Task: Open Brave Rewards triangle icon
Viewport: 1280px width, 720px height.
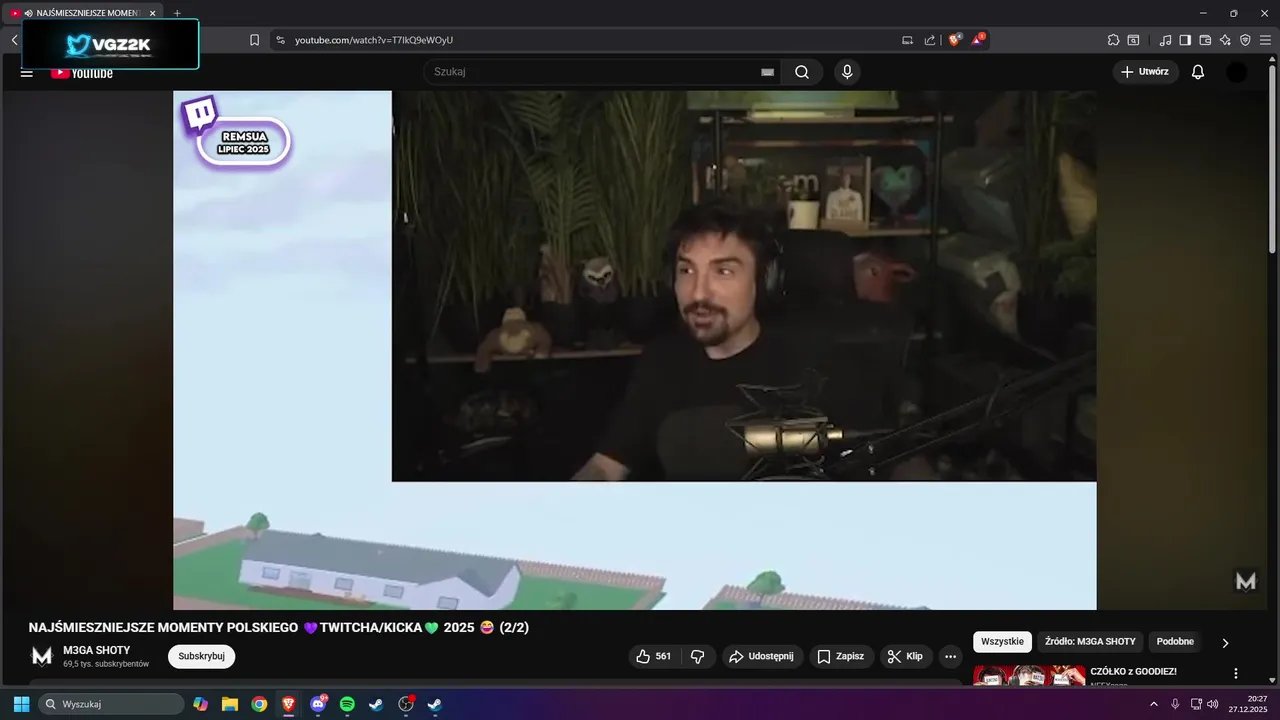Action: pos(978,40)
